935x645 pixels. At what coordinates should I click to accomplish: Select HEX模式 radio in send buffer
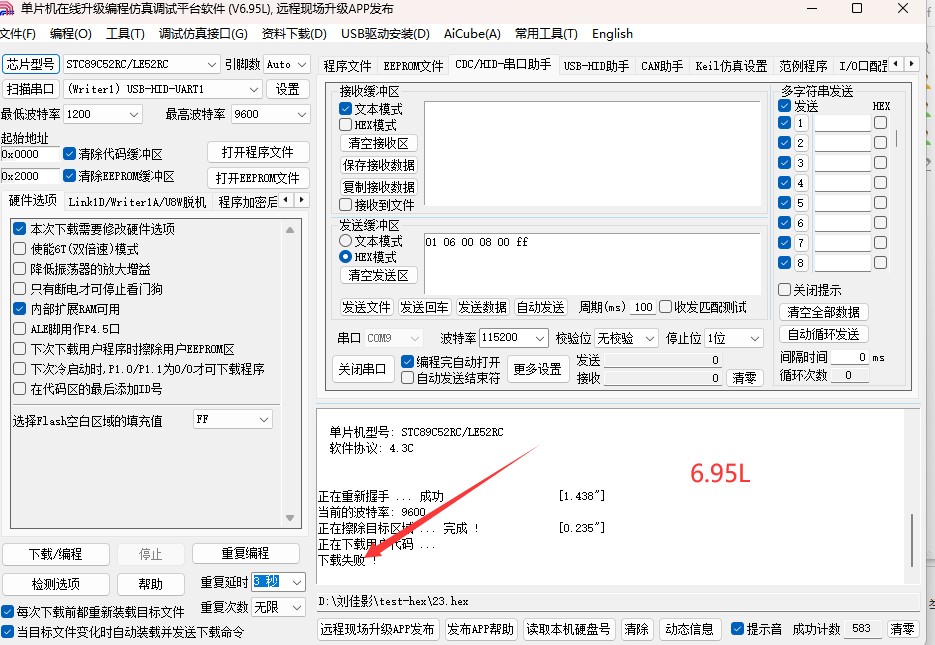[x=345, y=257]
